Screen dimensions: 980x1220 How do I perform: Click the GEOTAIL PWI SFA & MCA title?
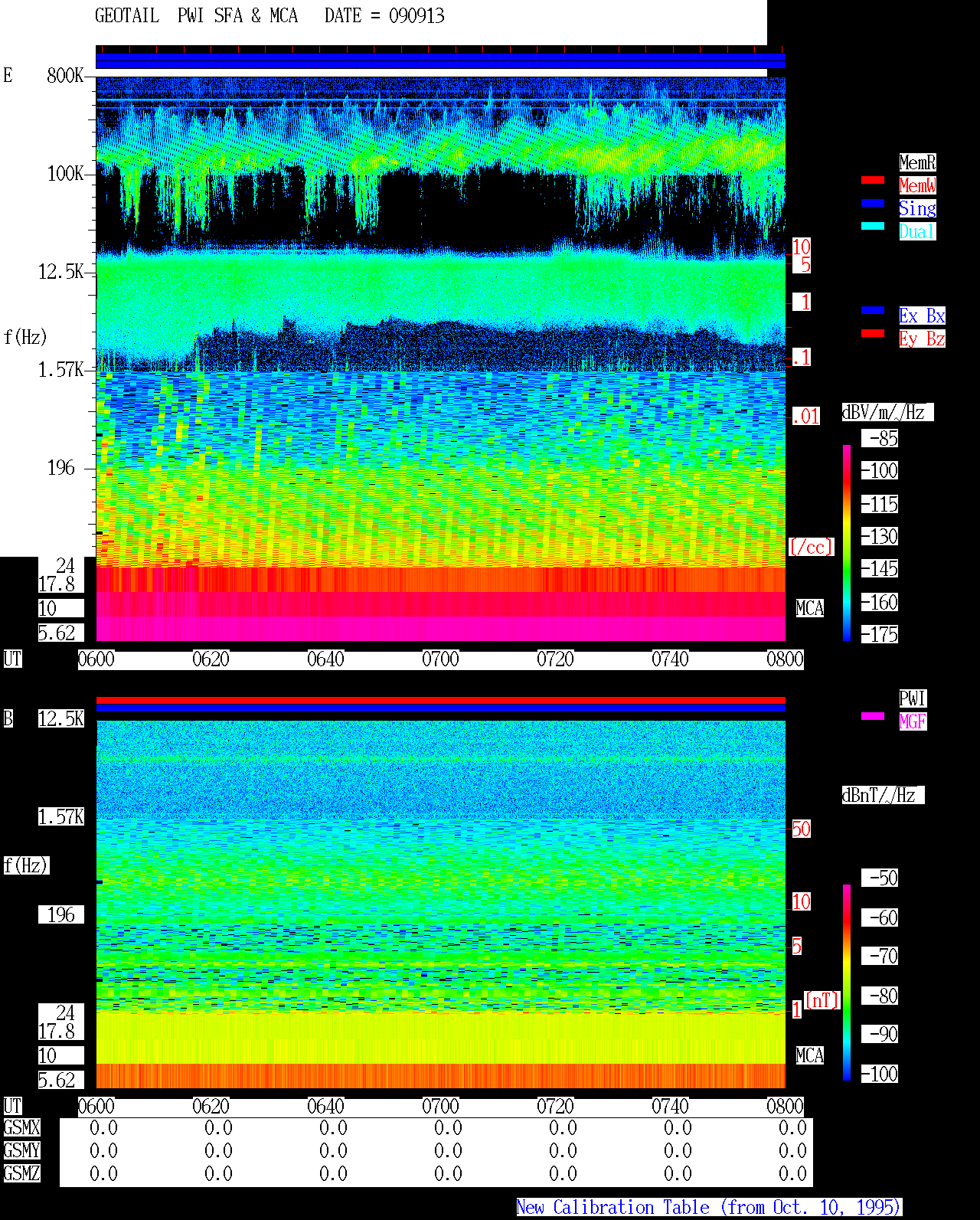(196, 16)
